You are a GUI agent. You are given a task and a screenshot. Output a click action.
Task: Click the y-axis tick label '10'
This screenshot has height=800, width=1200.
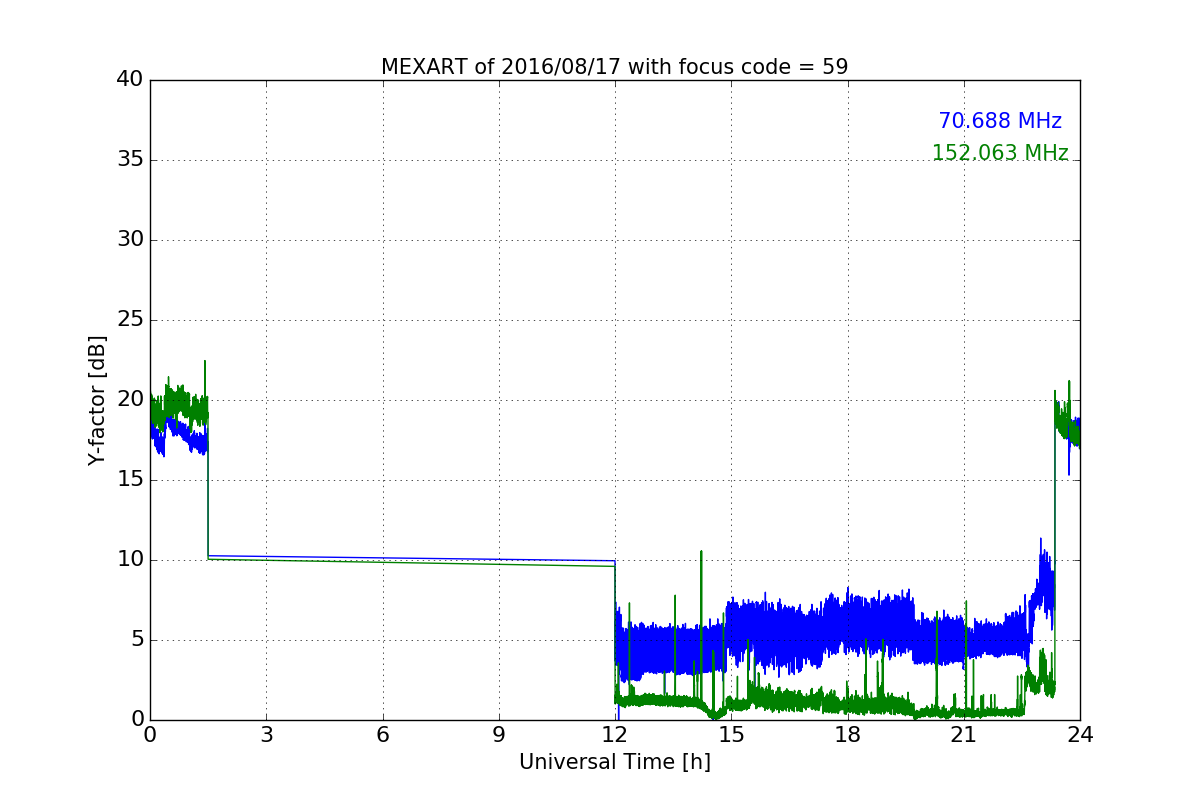(x=130, y=559)
